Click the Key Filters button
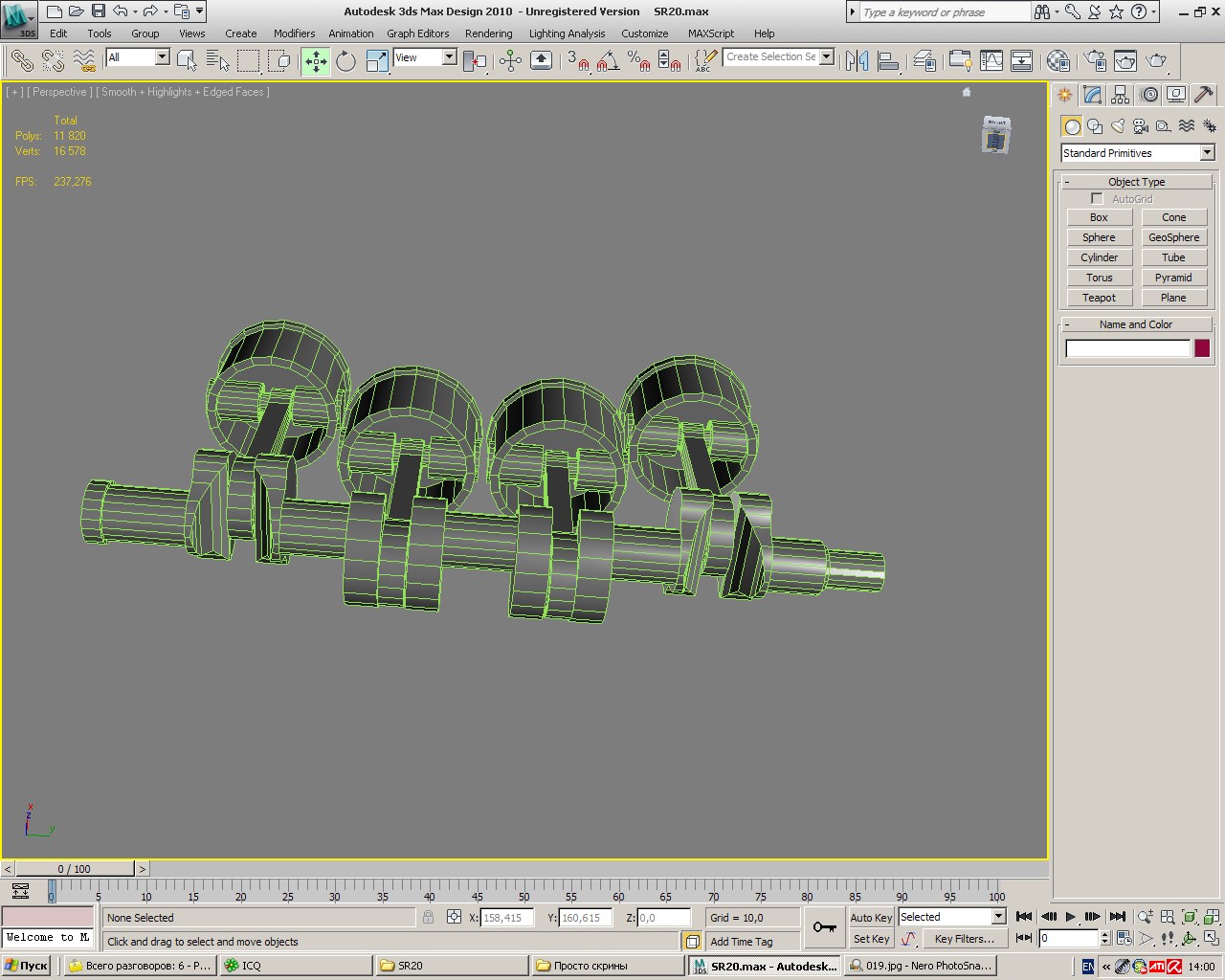 tap(964, 939)
